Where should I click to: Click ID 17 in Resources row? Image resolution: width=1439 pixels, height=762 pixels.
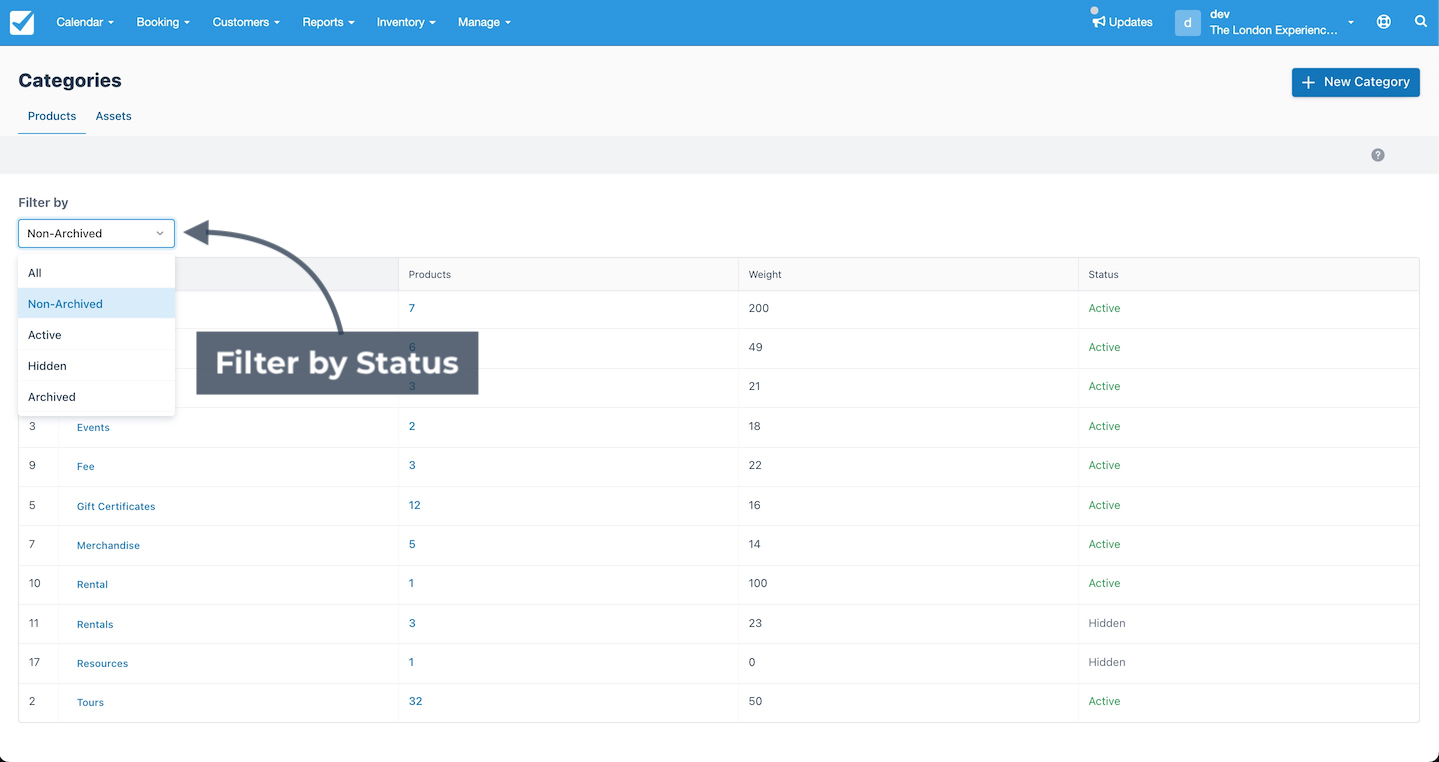pyautogui.click(x=34, y=662)
